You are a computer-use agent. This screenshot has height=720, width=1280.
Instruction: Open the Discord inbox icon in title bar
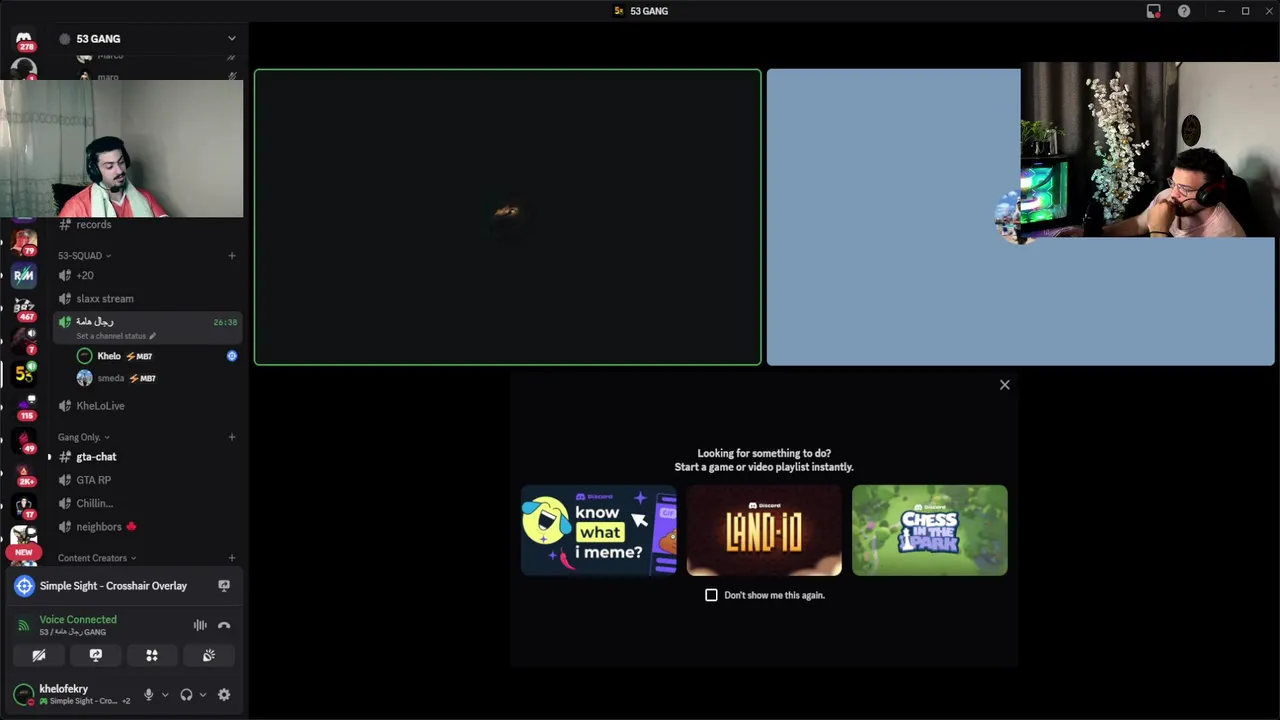1153,11
